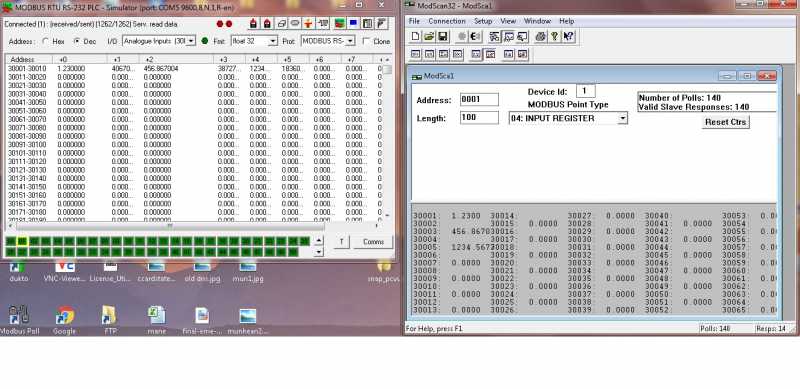Open the dukto desktop shortcut

coord(19,273)
